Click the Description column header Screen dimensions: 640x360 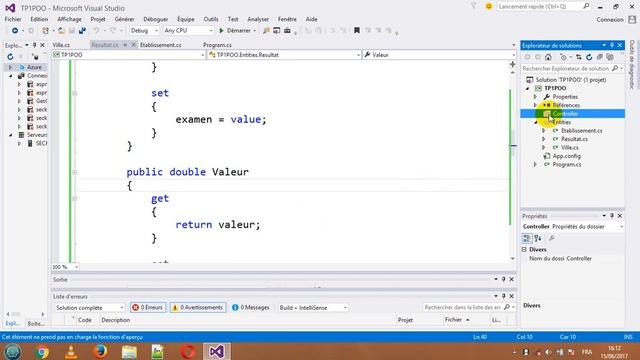[116, 320]
